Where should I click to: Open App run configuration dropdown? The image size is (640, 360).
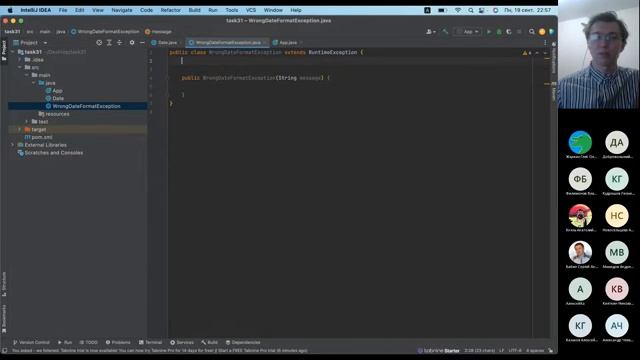(x=468, y=31)
